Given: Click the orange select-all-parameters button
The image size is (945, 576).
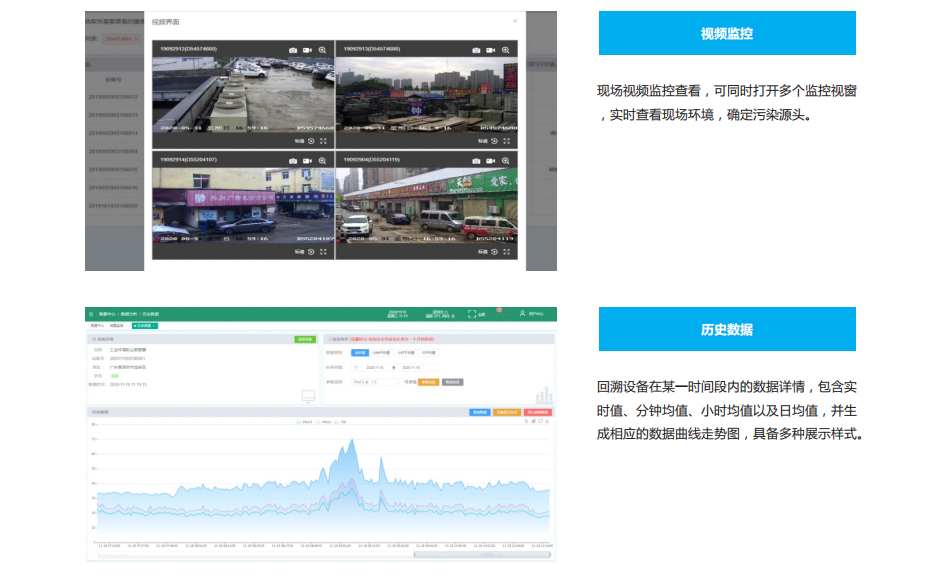Looking at the screenshot, I should (429, 382).
